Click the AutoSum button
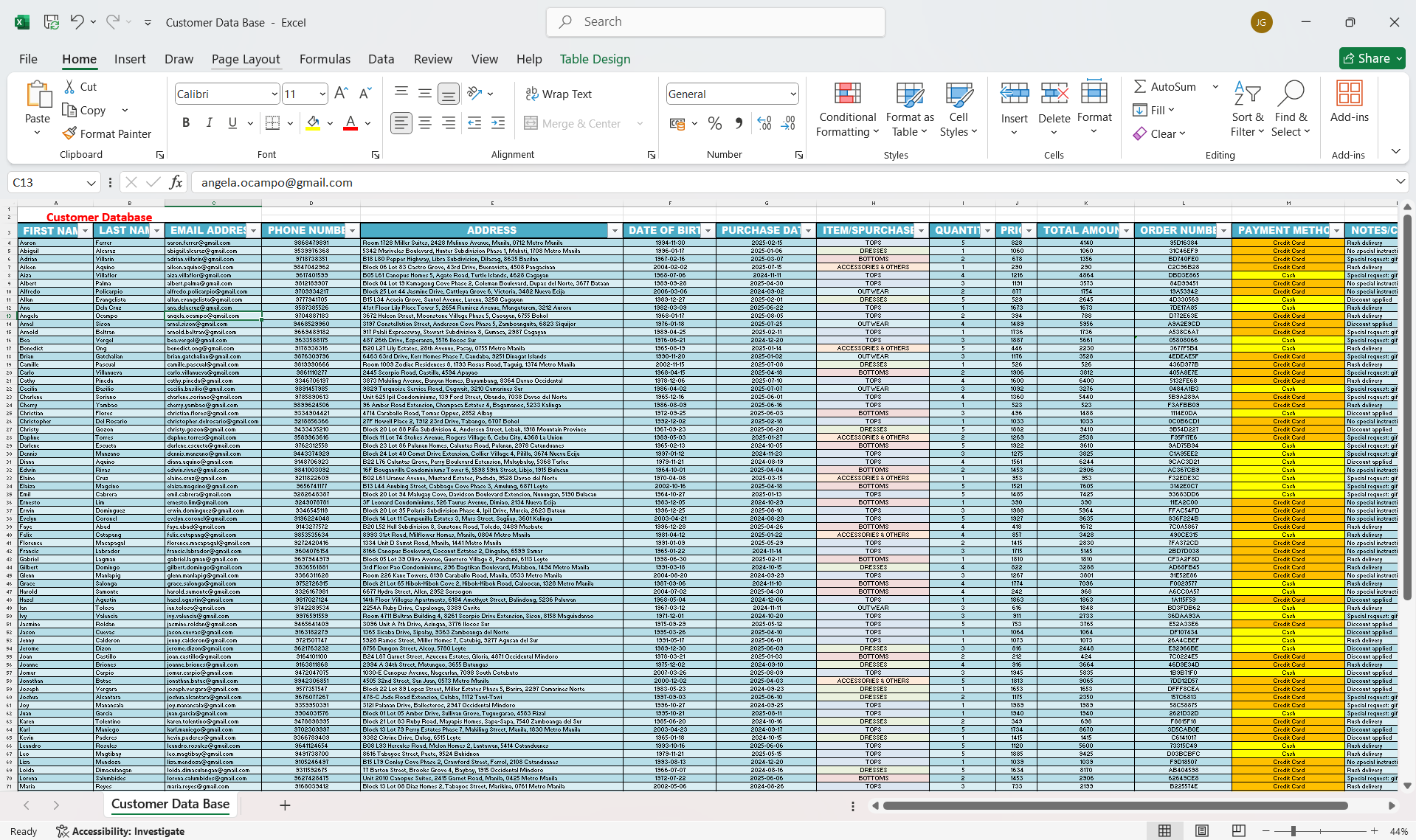1416x840 pixels. pos(1165,86)
